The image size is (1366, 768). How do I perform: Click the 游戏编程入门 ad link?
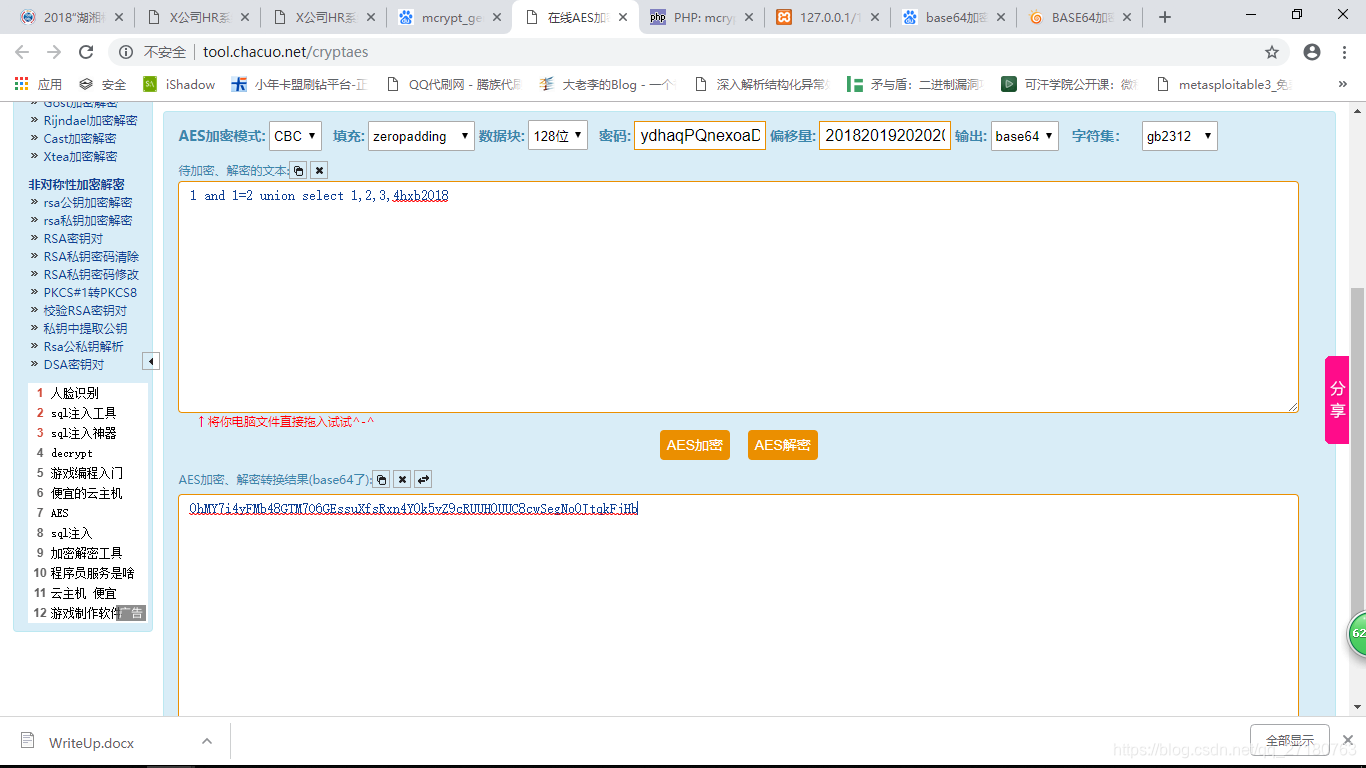tap(87, 473)
